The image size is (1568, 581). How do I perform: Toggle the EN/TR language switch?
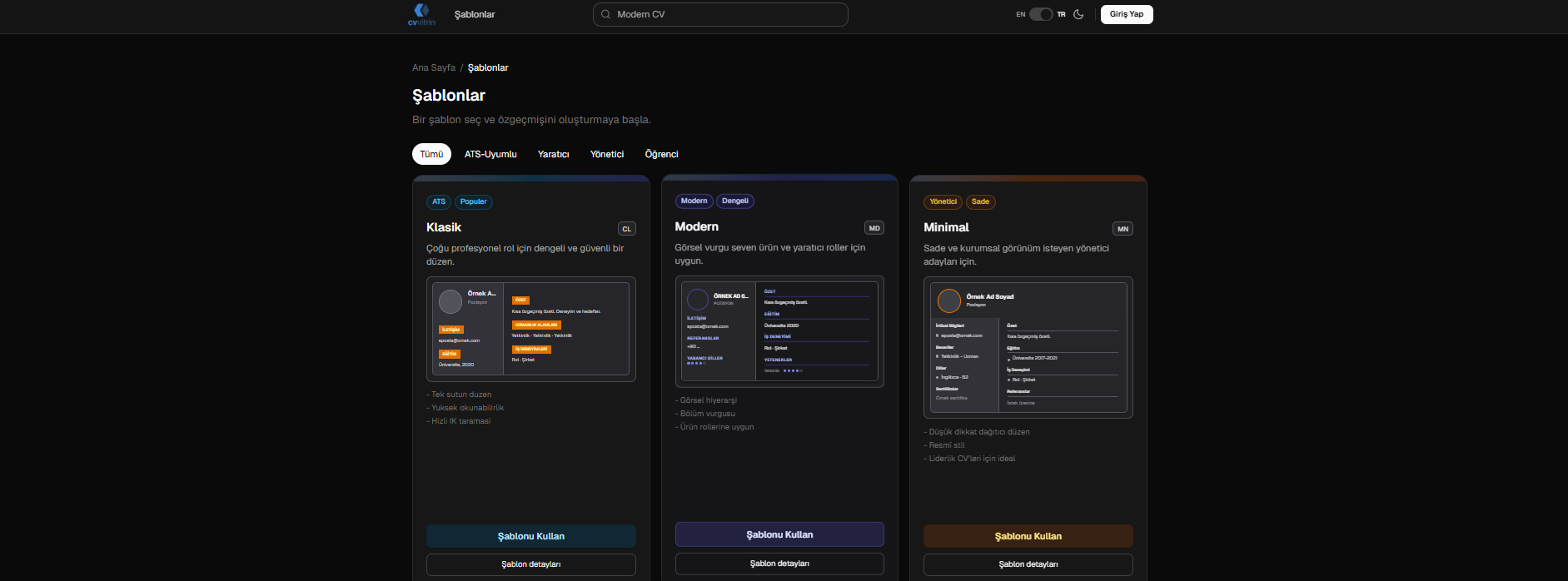tap(1041, 14)
